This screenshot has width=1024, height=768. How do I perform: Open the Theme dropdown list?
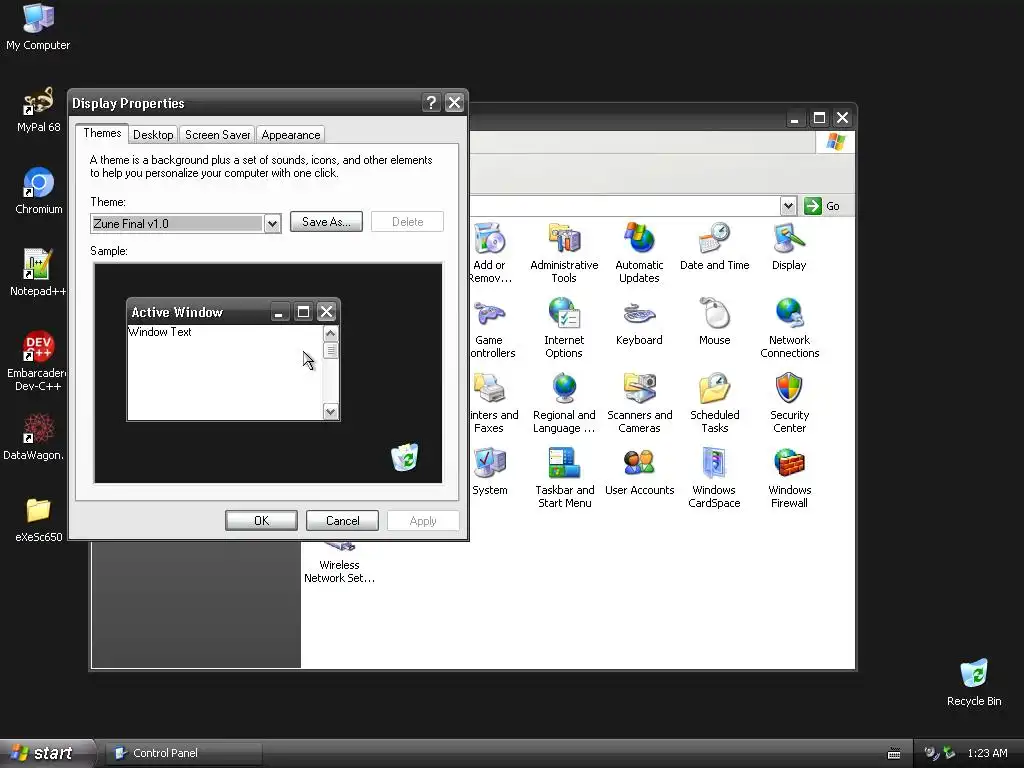click(x=272, y=224)
